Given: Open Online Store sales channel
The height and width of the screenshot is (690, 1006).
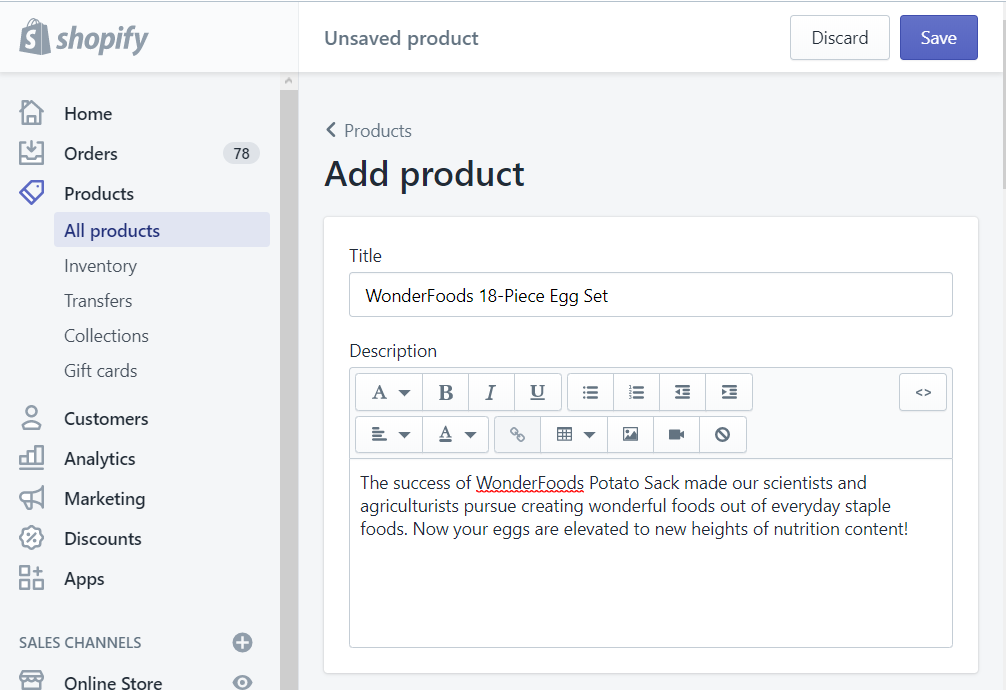Looking at the screenshot, I should [x=113, y=682].
